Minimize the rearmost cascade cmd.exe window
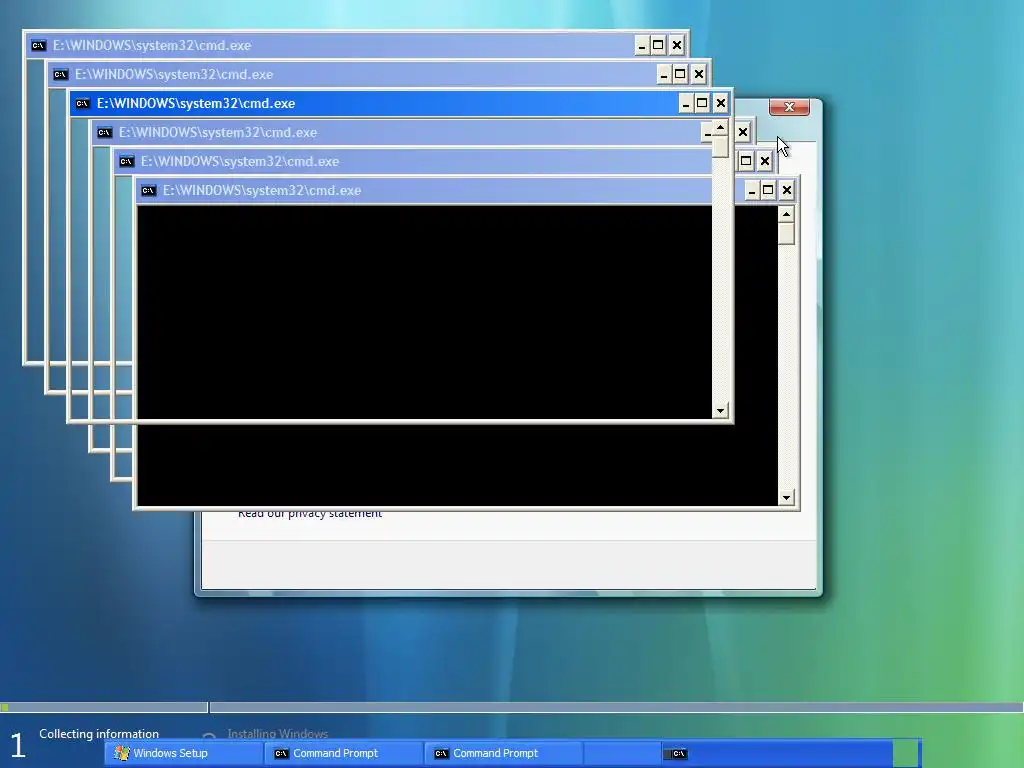The width and height of the screenshot is (1024, 768). [642, 45]
